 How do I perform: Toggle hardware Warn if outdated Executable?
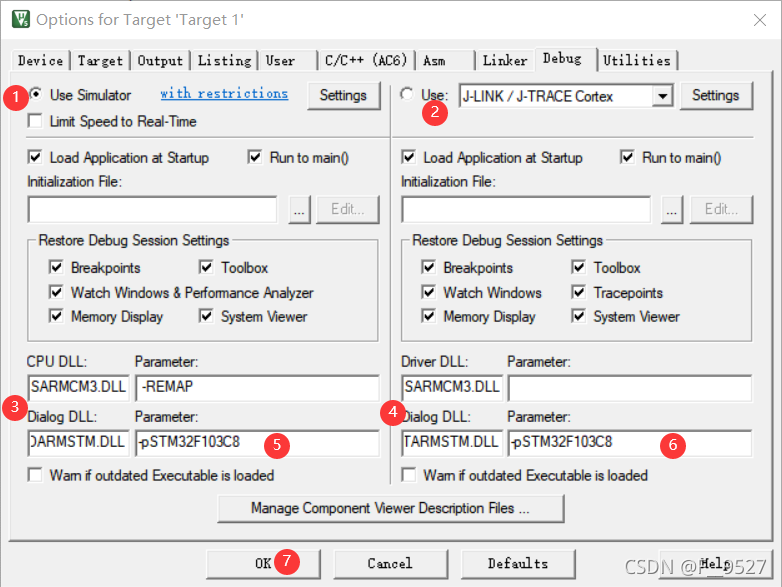tap(408, 475)
